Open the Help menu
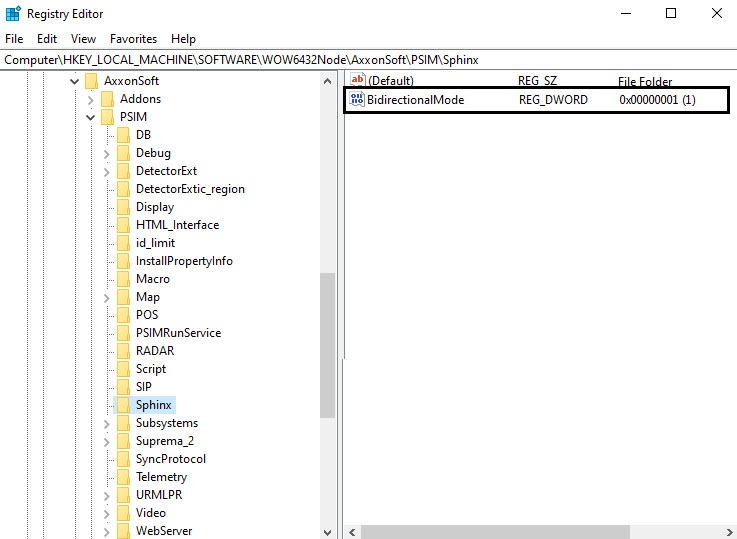The height and width of the screenshot is (539, 737). click(x=183, y=39)
